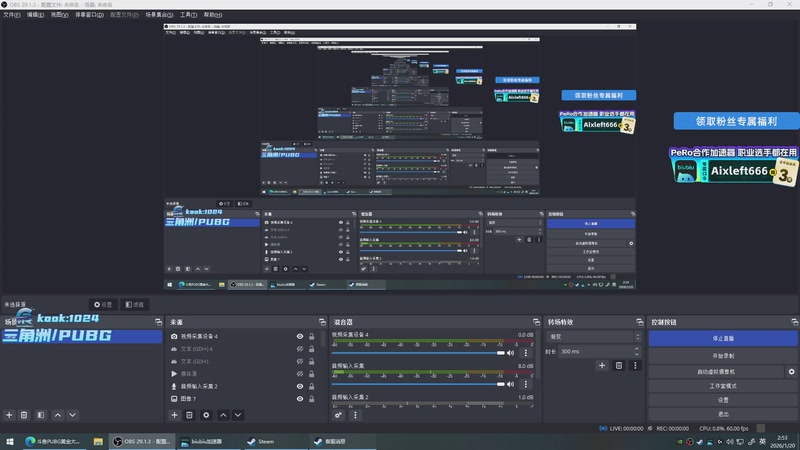Toggle lock on 视频采集设备 4 source

tap(312, 337)
